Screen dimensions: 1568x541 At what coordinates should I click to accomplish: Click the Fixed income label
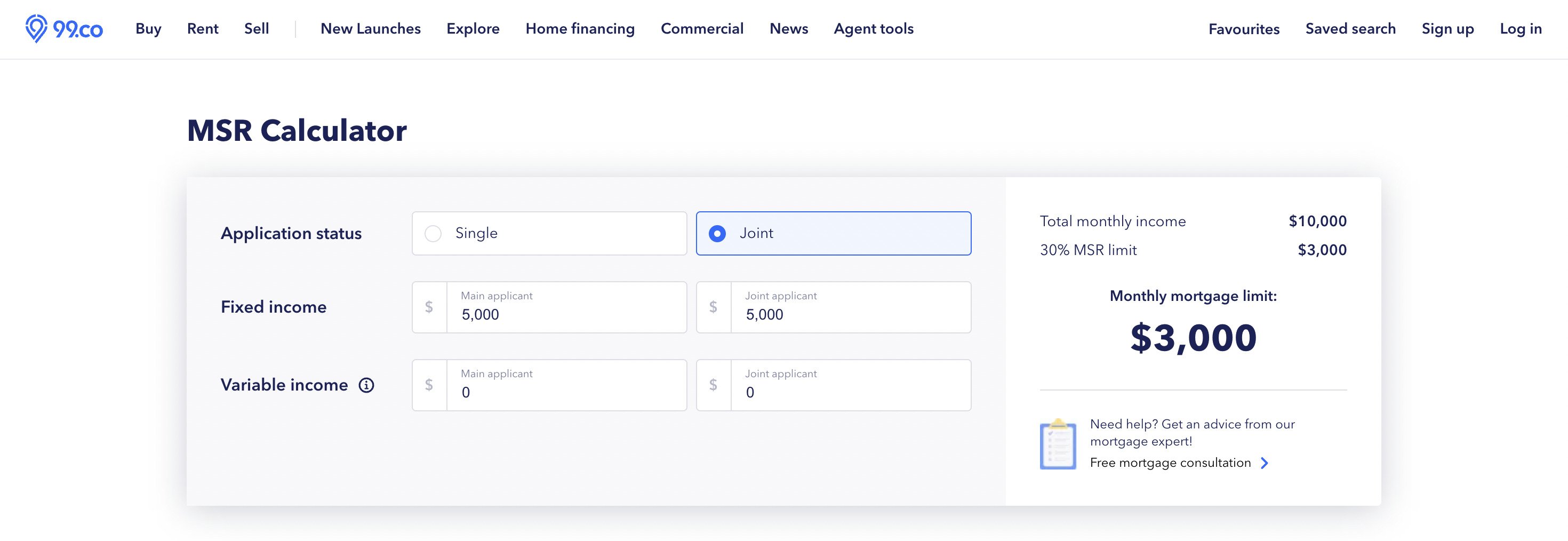(273, 307)
